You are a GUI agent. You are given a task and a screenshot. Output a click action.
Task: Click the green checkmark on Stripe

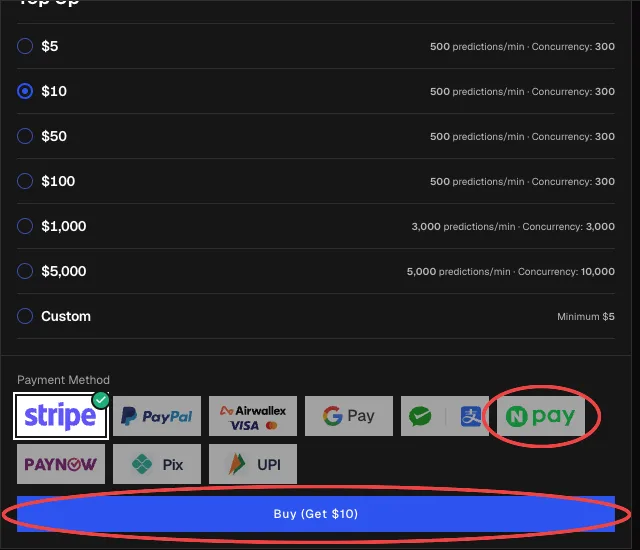100,400
